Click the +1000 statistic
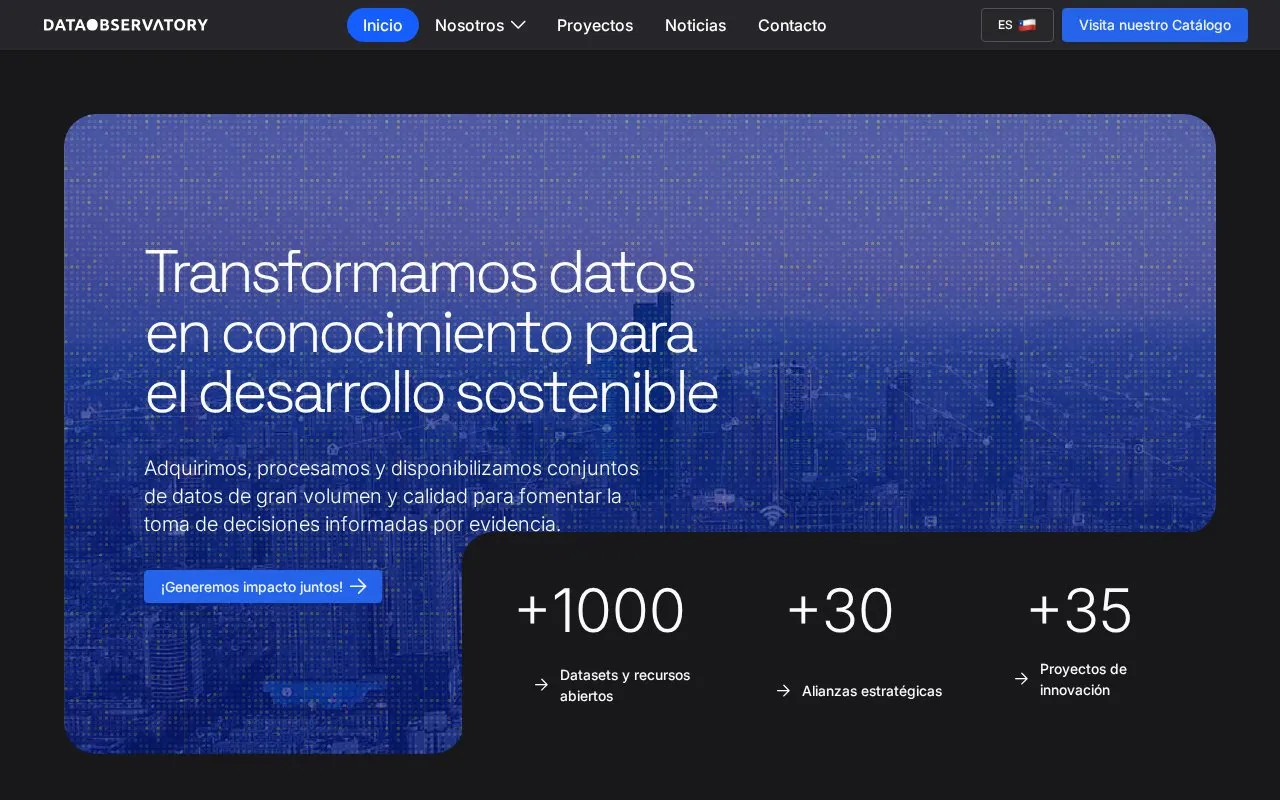This screenshot has width=1280, height=800. pyautogui.click(x=600, y=610)
